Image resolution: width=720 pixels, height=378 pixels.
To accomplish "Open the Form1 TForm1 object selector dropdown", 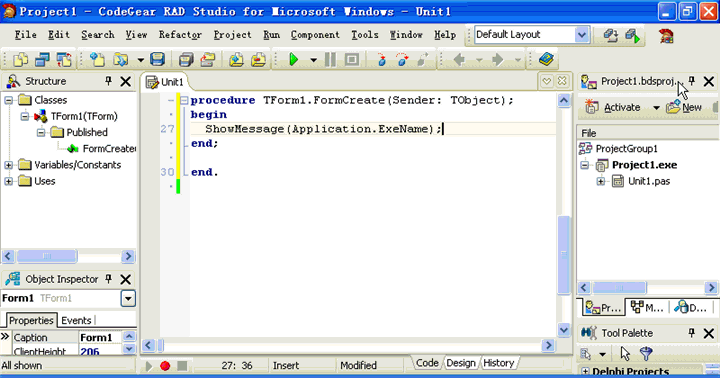I will point(128,299).
